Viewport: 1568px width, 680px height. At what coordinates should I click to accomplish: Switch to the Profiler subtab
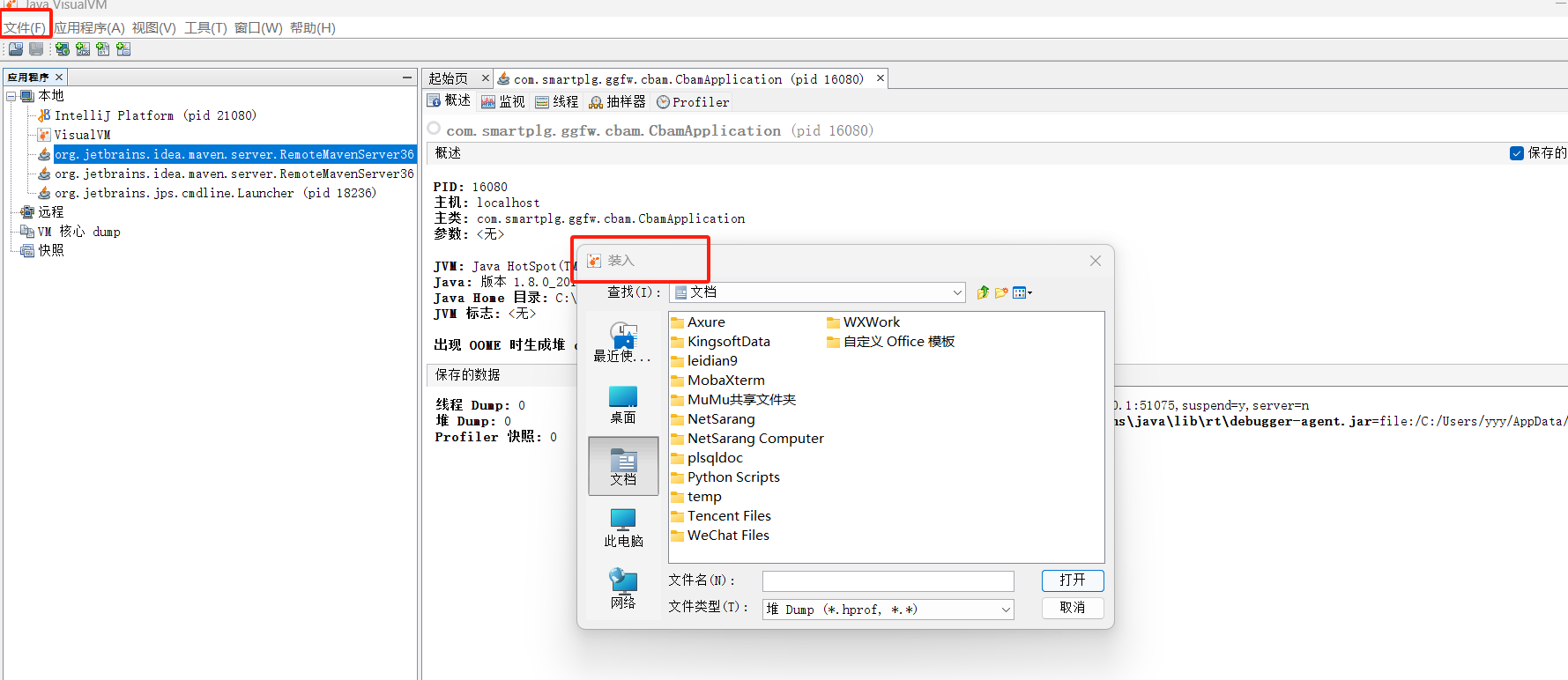pyautogui.click(x=693, y=102)
